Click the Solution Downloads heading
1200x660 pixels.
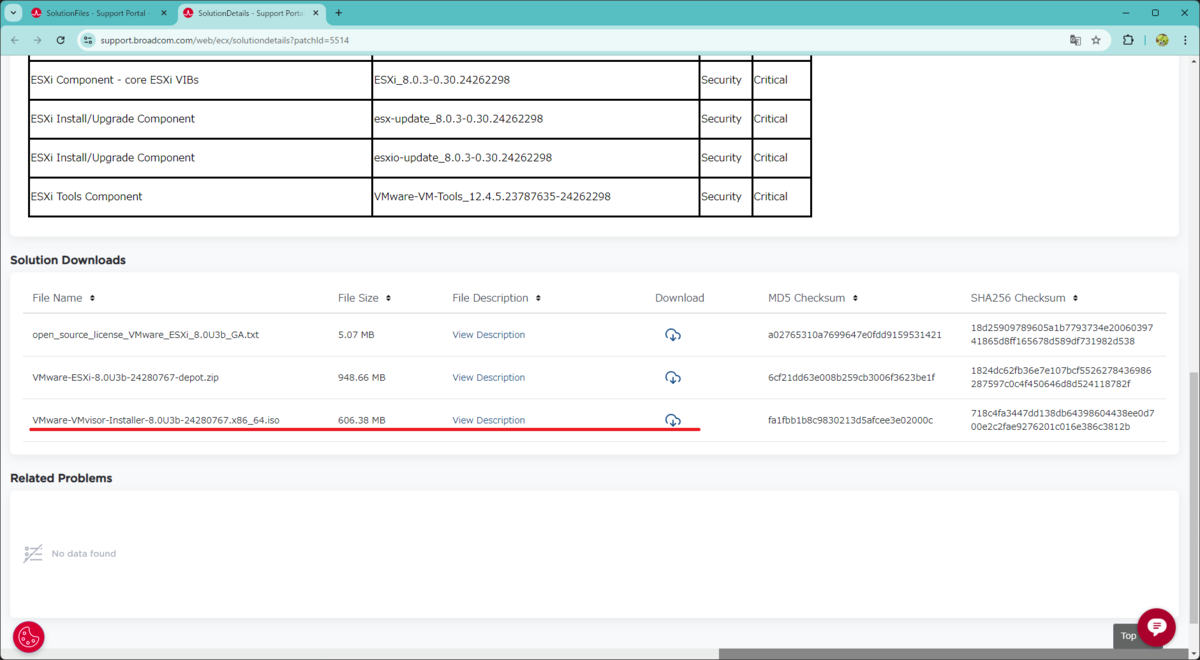68,260
